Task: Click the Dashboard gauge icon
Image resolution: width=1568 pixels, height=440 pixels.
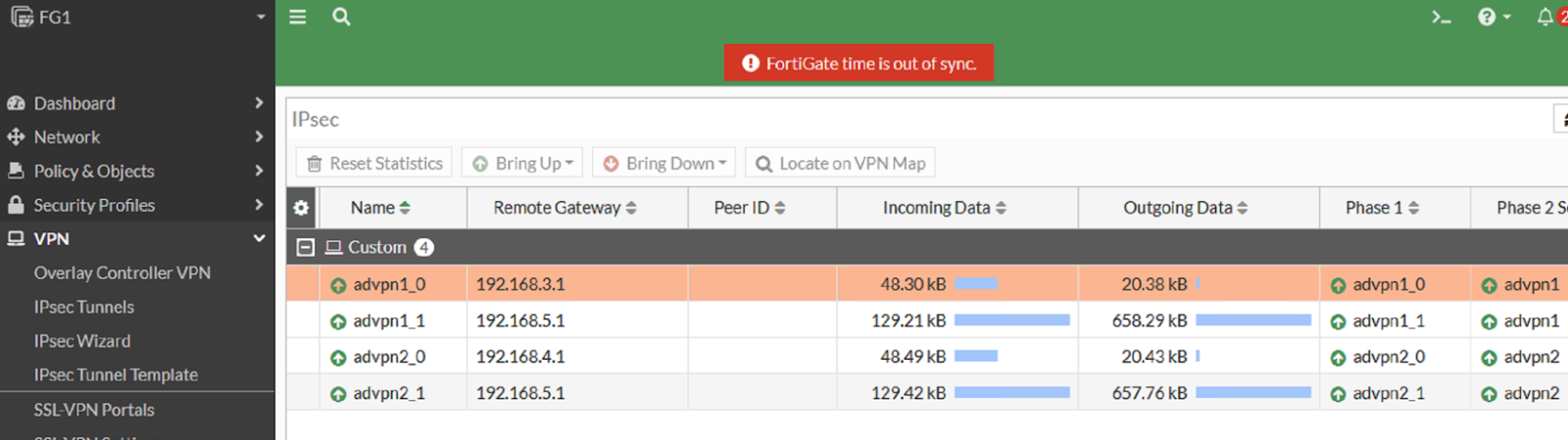Action: pos(16,103)
